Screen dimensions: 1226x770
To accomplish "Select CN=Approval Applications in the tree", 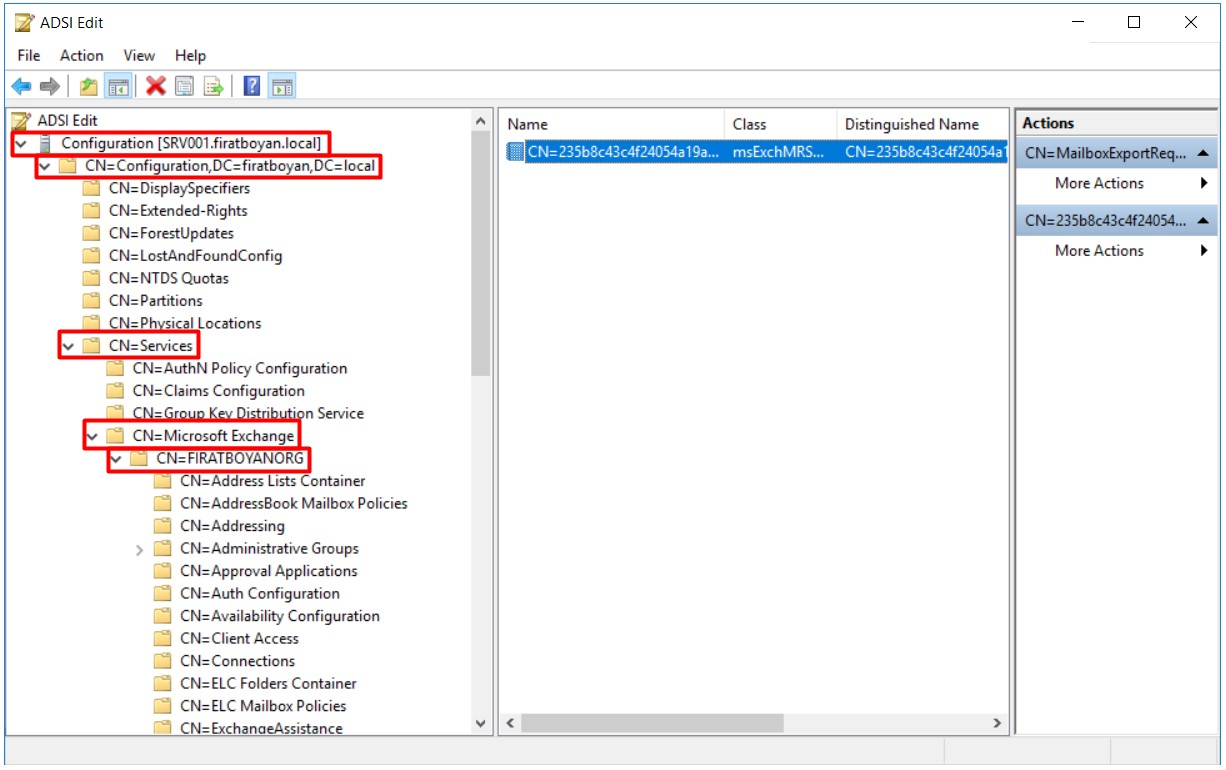I will 268,571.
